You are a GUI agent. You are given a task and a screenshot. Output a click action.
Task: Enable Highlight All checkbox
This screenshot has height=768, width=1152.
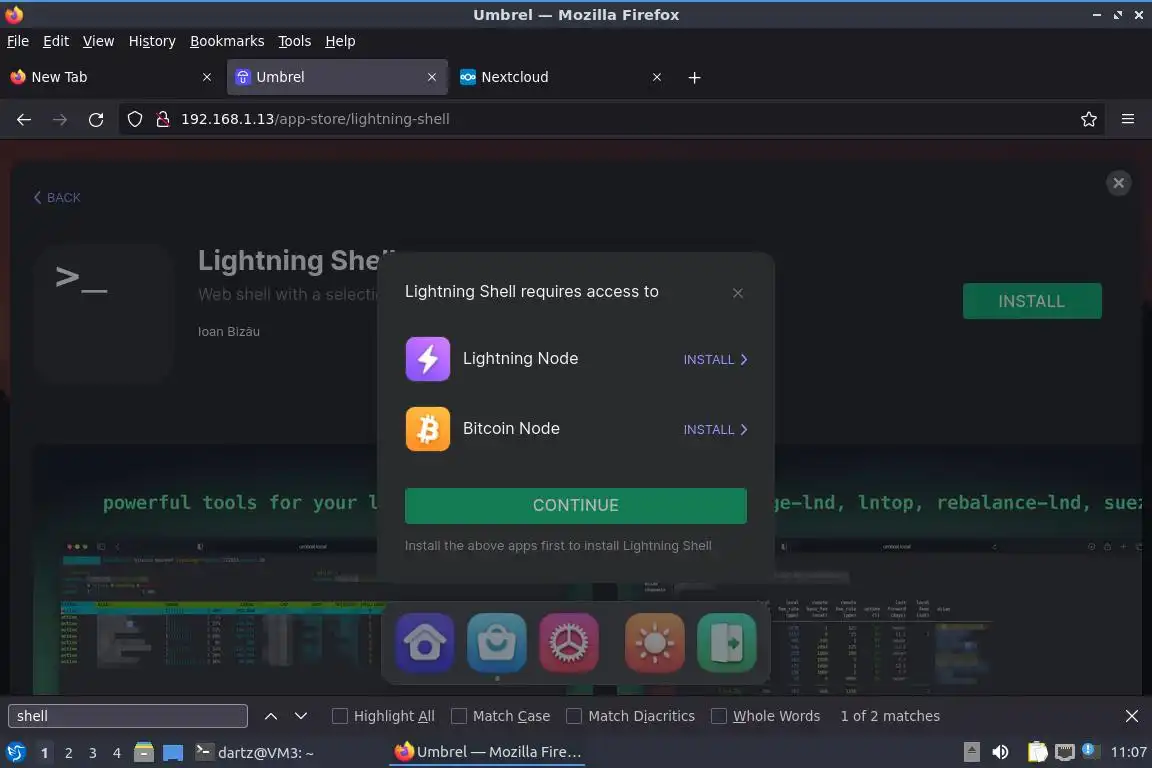coord(339,716)
